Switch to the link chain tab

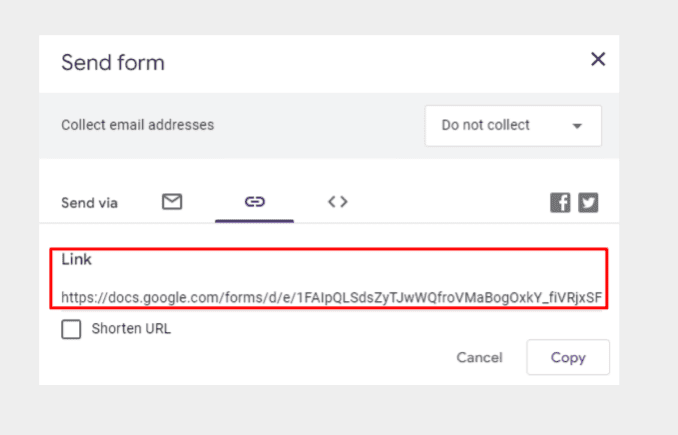[x=255, y=202]
